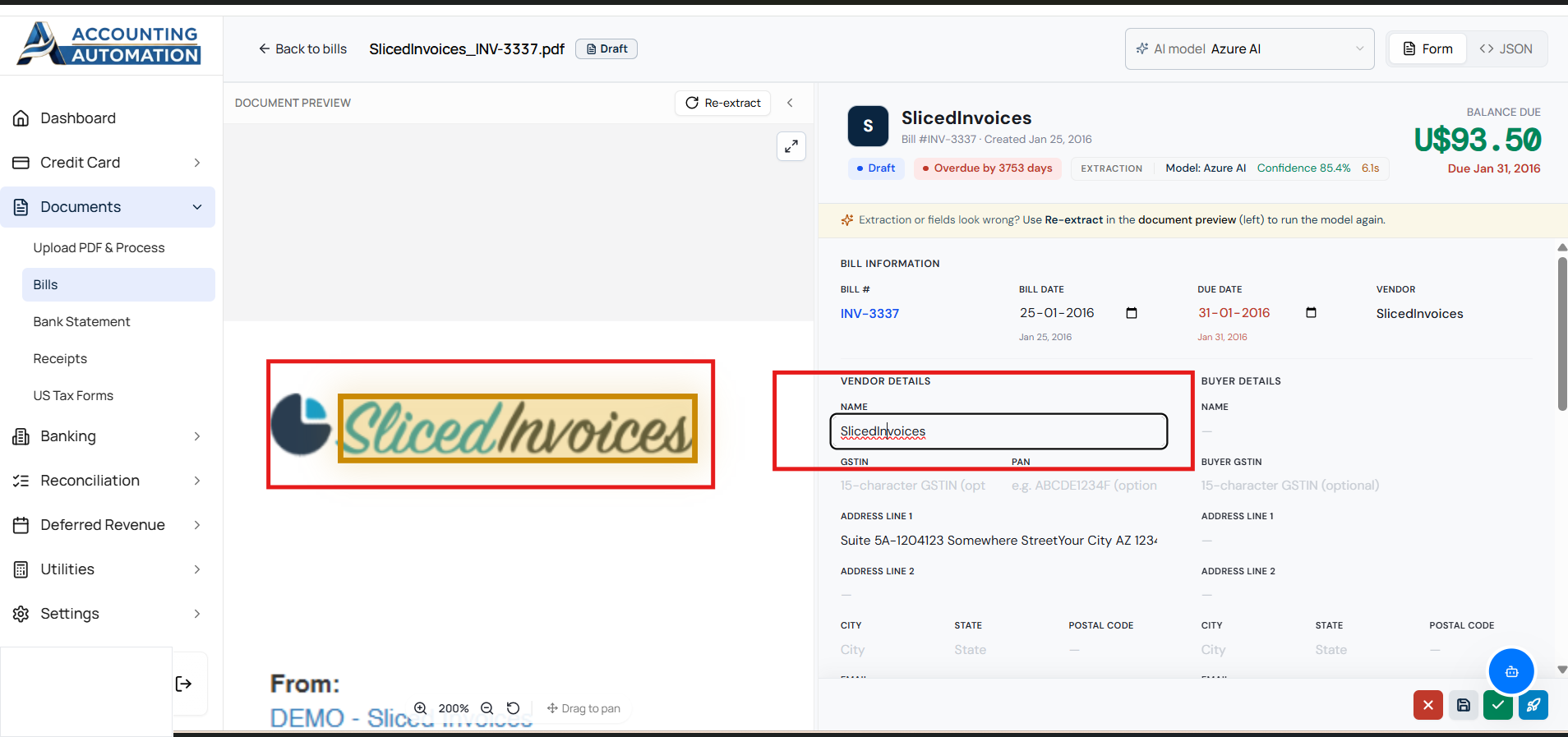Collapse the document preview panel
The height and width of the screenshot is (737, 1568).
(790, 103)
